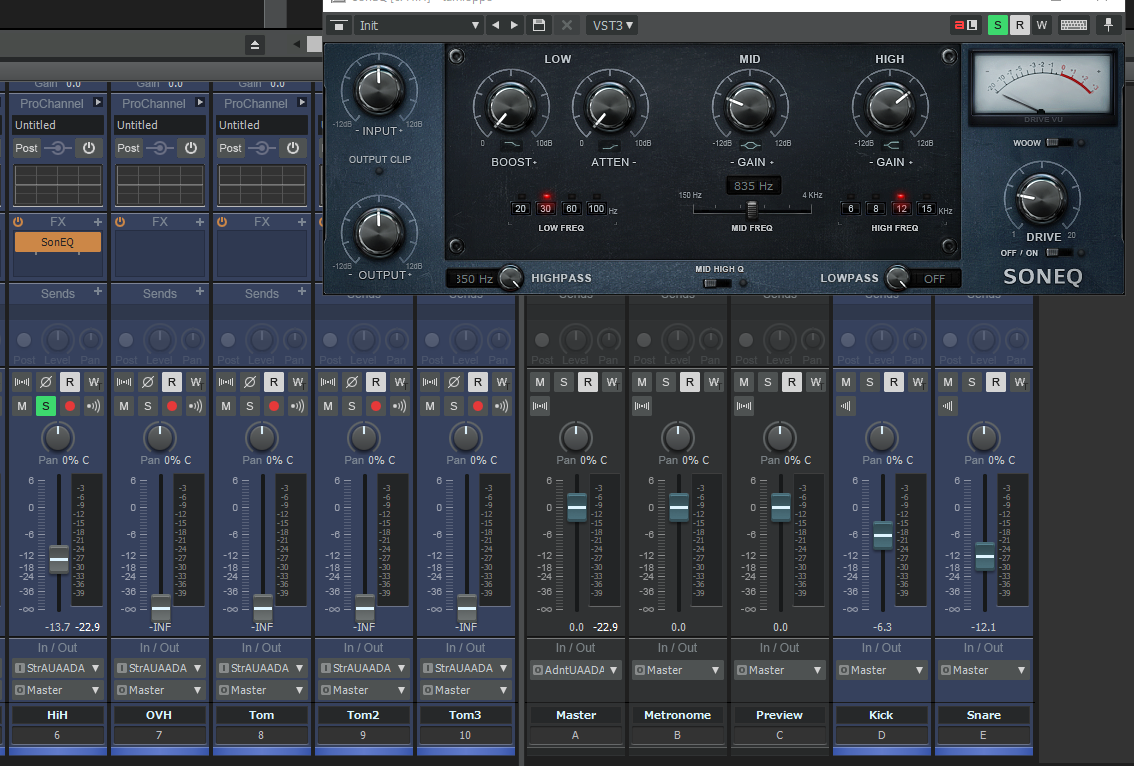Toggle ProChannel power on Tom strip
The height and width of the screenshot is (766, 1134).
293,148
